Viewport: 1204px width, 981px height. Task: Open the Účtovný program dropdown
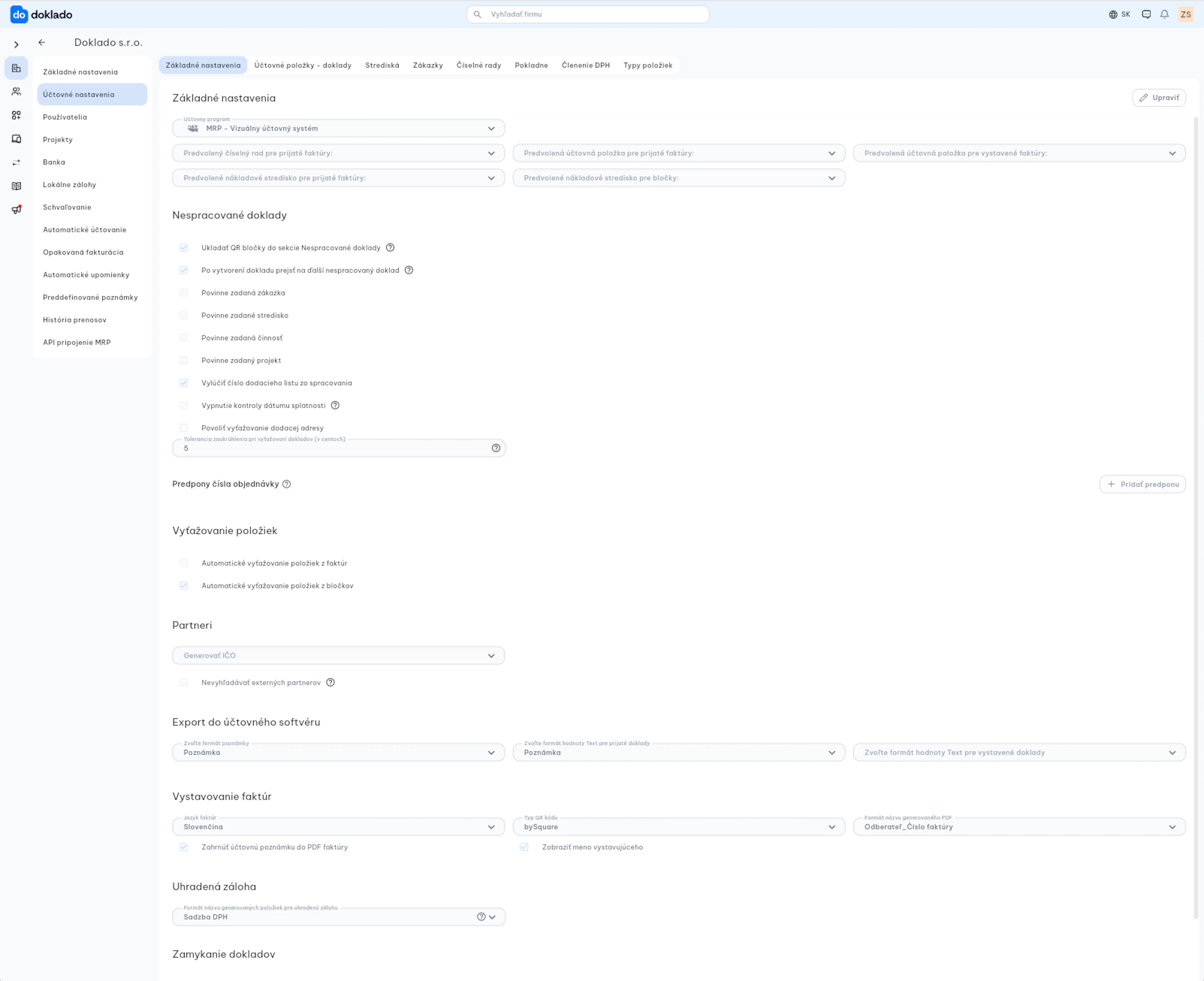(338, 128)
